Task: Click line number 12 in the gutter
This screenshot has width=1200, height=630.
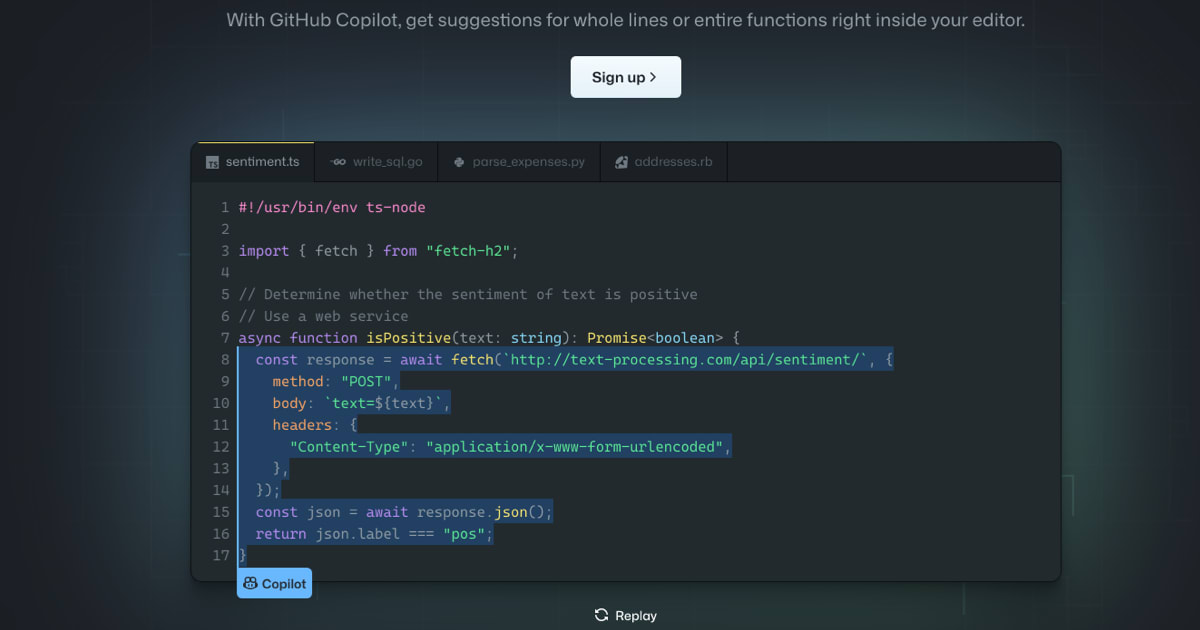Action: pos(221,447)
